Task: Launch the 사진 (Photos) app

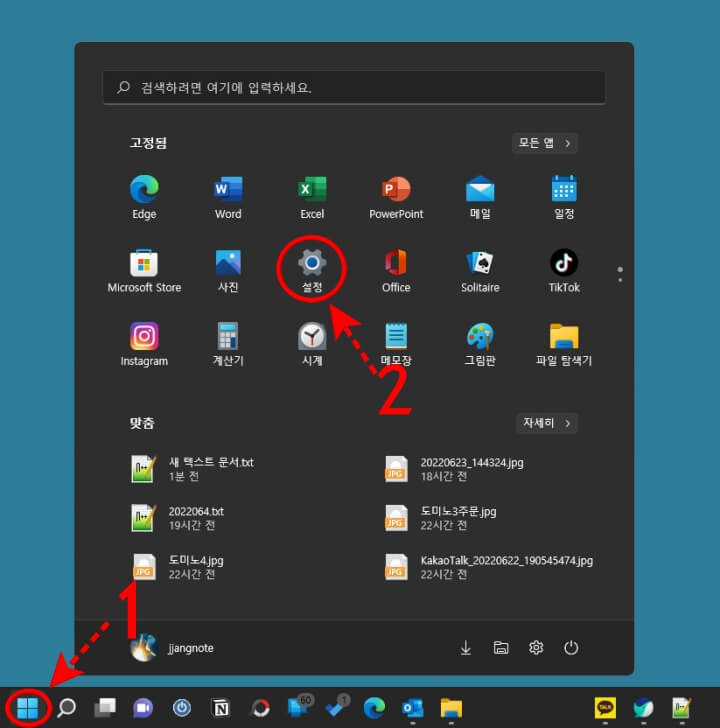Action: 228,271
